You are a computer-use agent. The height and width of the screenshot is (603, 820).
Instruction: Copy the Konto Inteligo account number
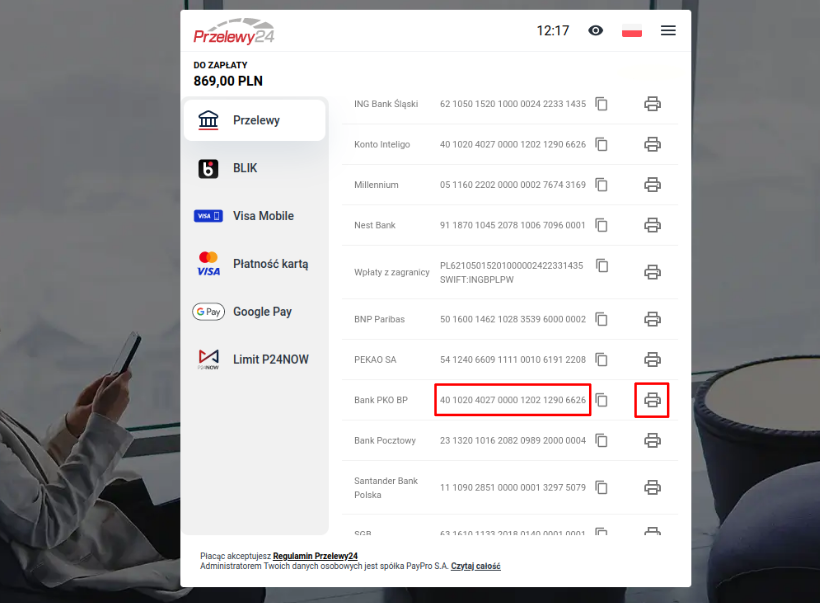(601, 144)
